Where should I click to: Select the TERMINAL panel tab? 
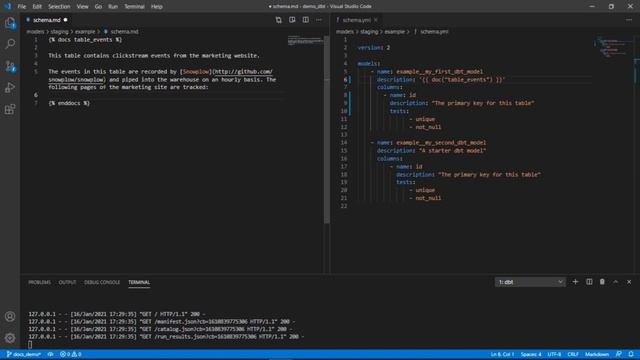point(139,282)
